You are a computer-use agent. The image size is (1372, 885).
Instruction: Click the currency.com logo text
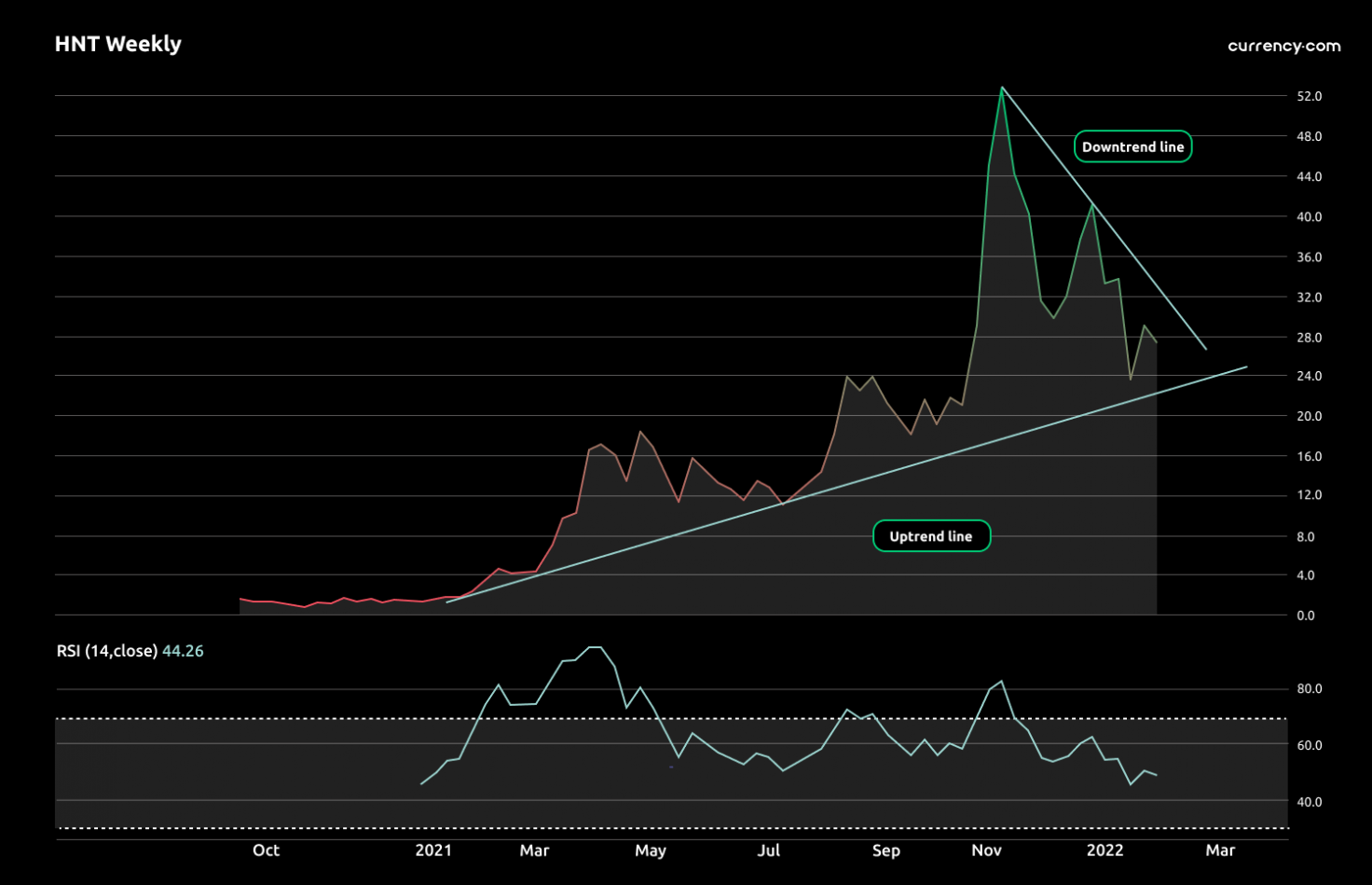pyautogui.click(x=1283, y=46)
